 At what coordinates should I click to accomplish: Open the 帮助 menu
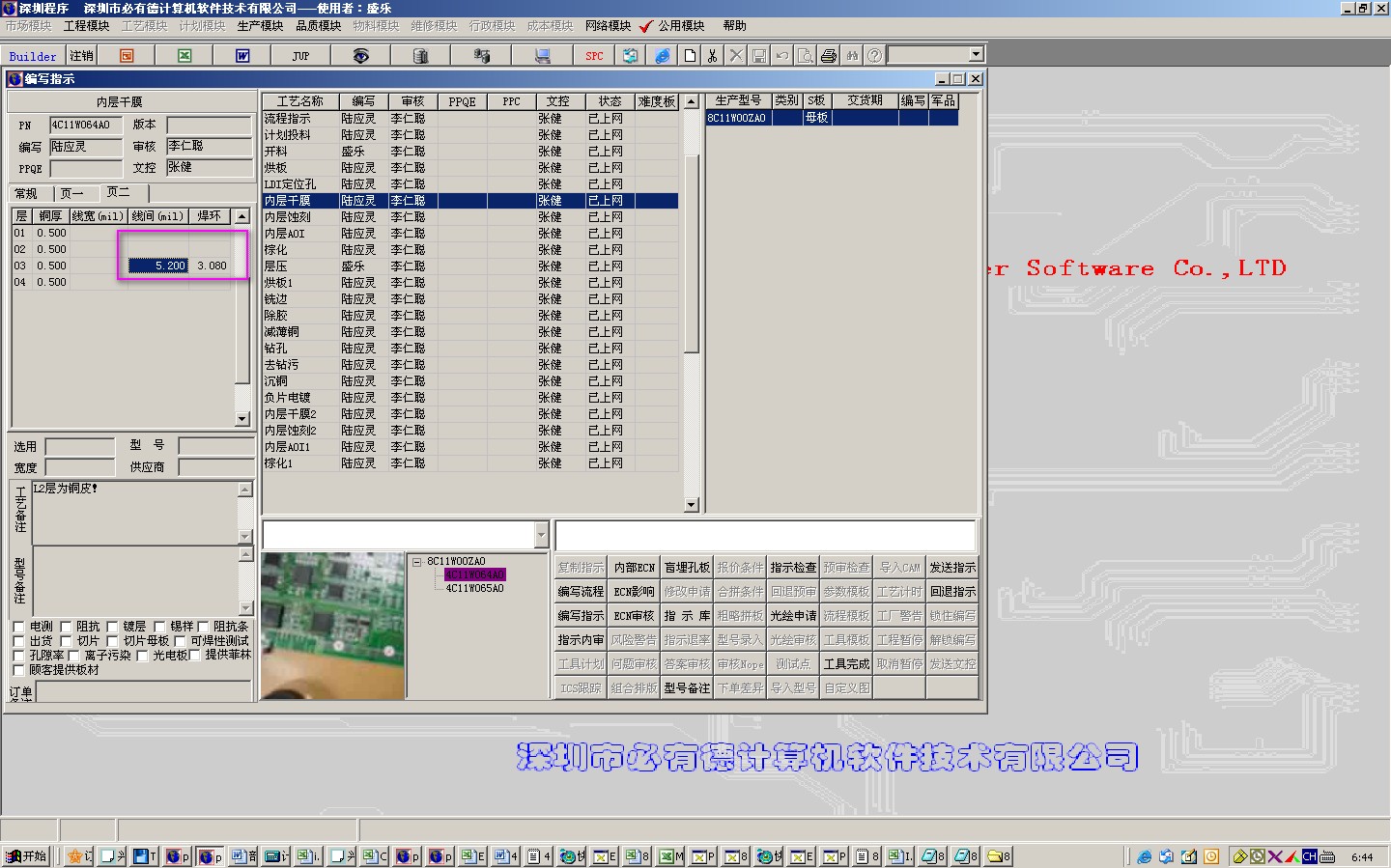[x=735, y=26]
